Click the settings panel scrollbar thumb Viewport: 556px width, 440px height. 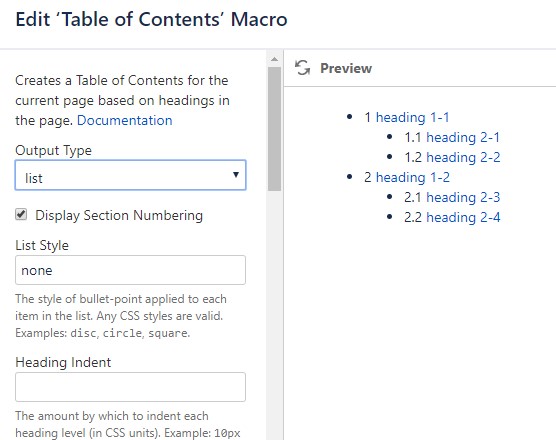click(x=274, y=129)
